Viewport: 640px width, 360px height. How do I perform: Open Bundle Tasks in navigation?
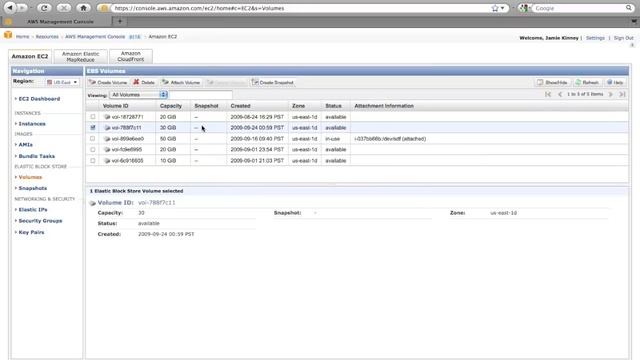coord(36,156)
